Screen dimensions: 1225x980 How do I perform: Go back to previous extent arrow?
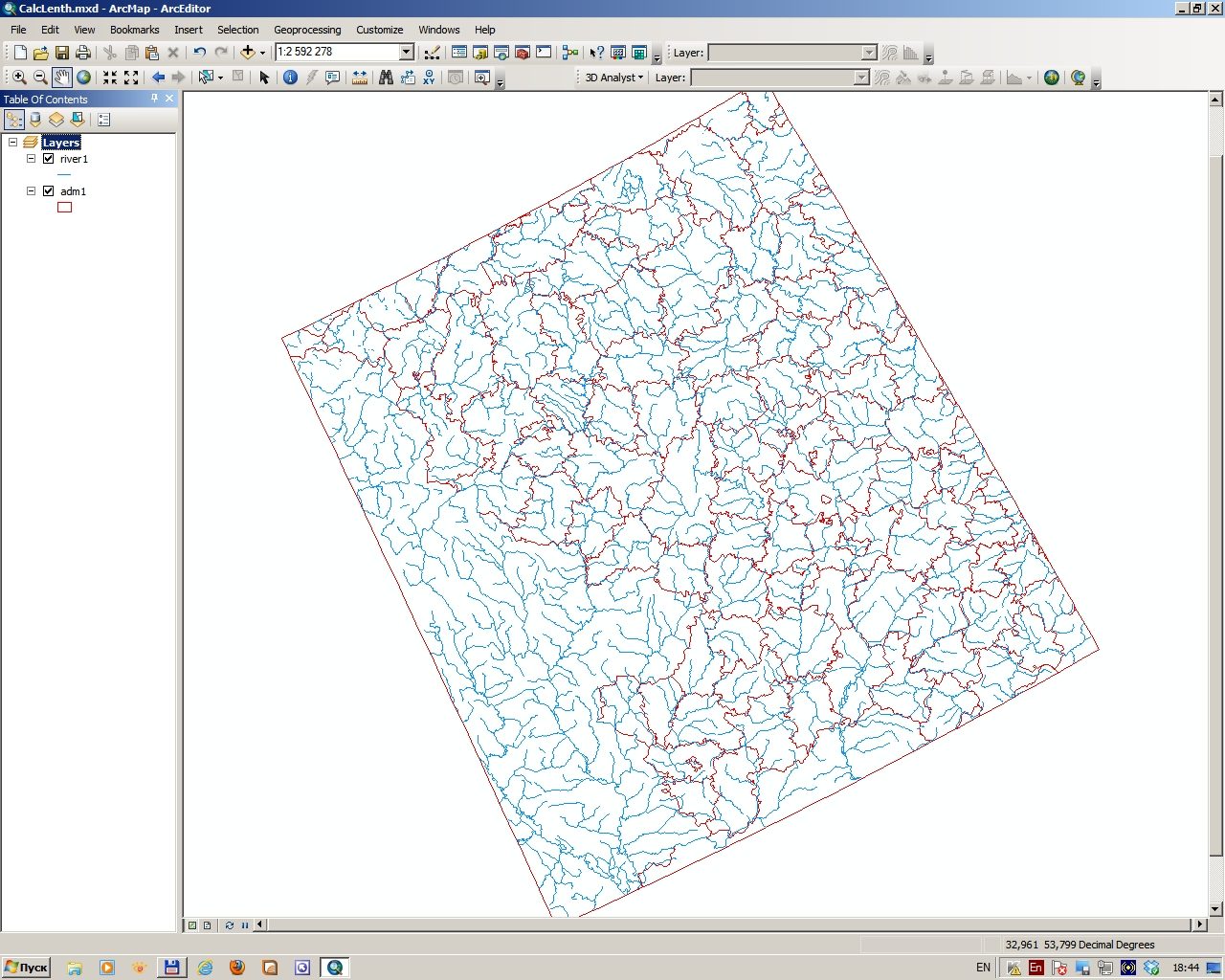158,78
